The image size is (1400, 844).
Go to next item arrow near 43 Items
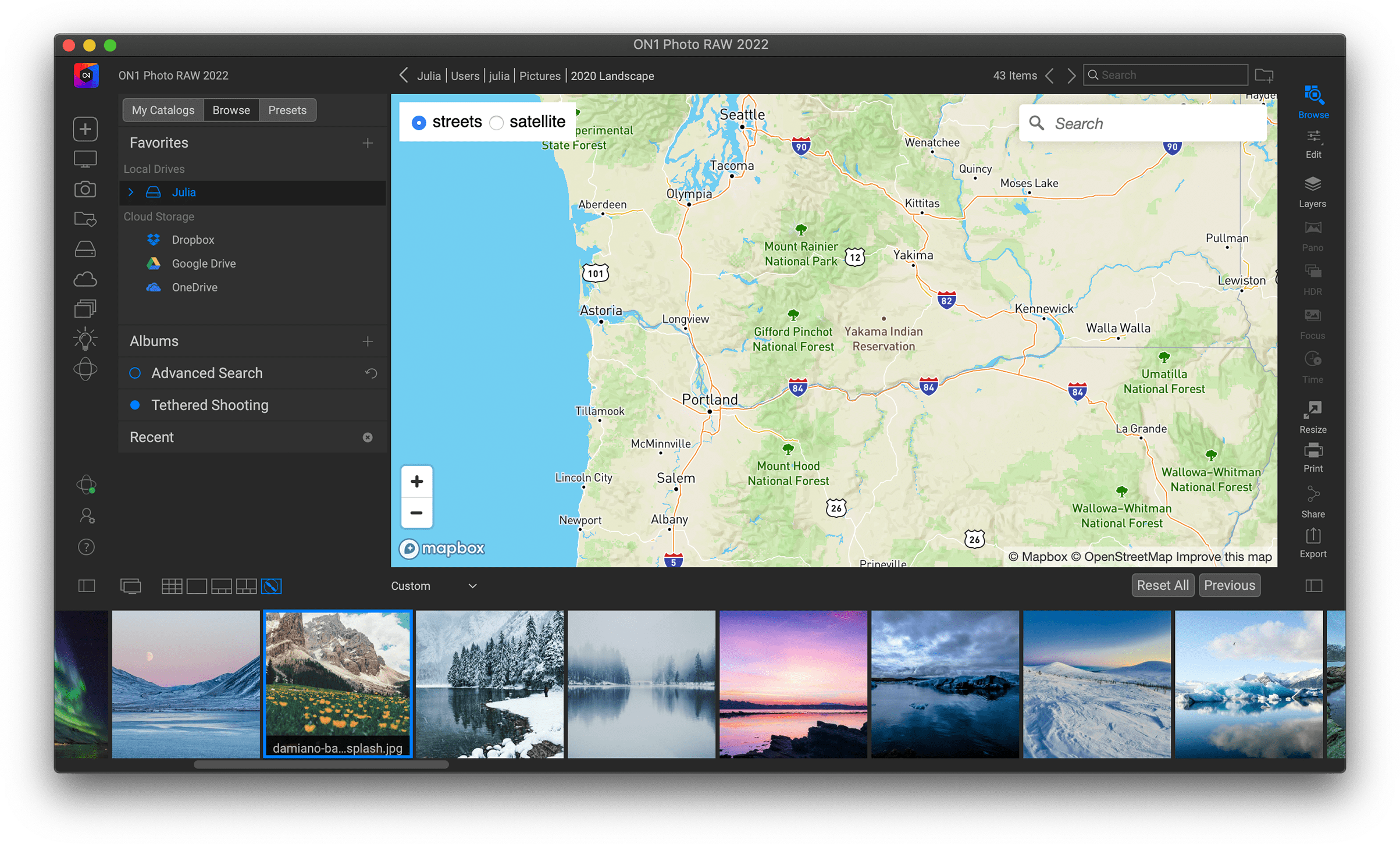[1071, 76]
